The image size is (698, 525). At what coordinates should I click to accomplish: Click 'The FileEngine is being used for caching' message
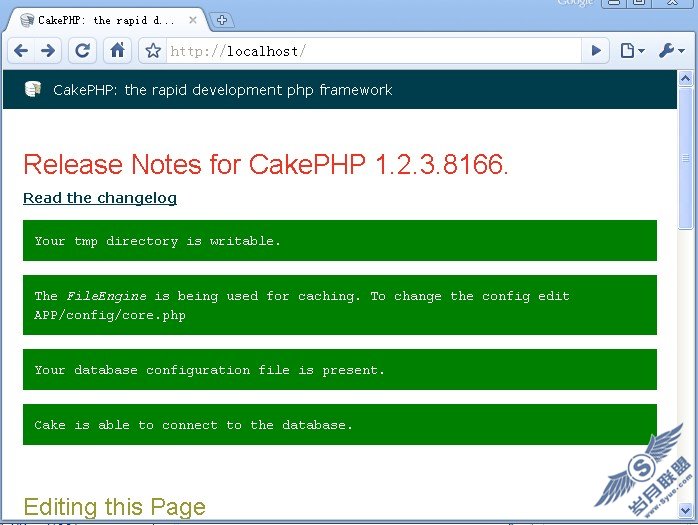[x=340, y=305]
